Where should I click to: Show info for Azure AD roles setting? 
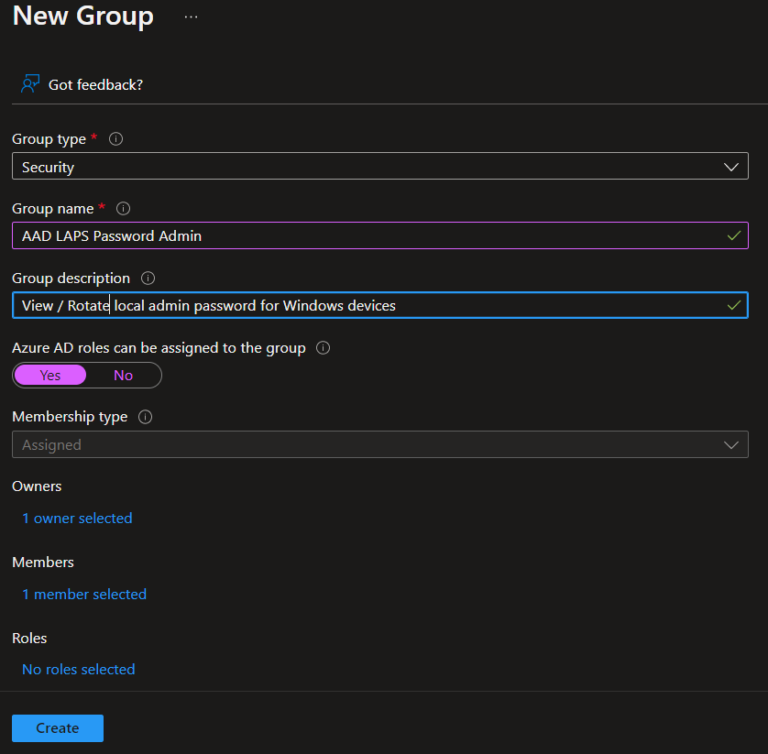pyautogui.click(x=323, y=348)
